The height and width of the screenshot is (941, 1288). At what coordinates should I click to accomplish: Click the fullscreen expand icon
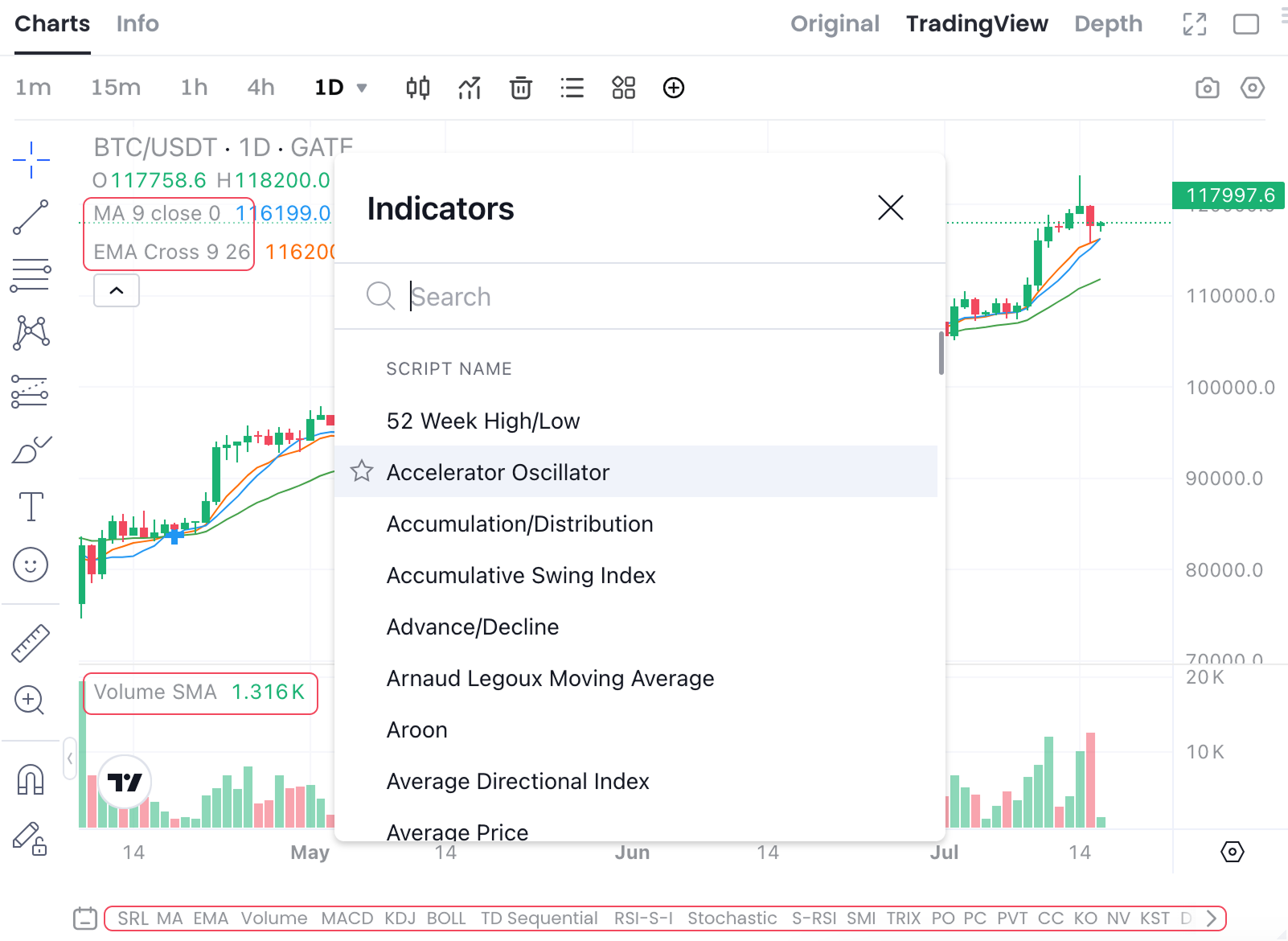pos(1195,24)
